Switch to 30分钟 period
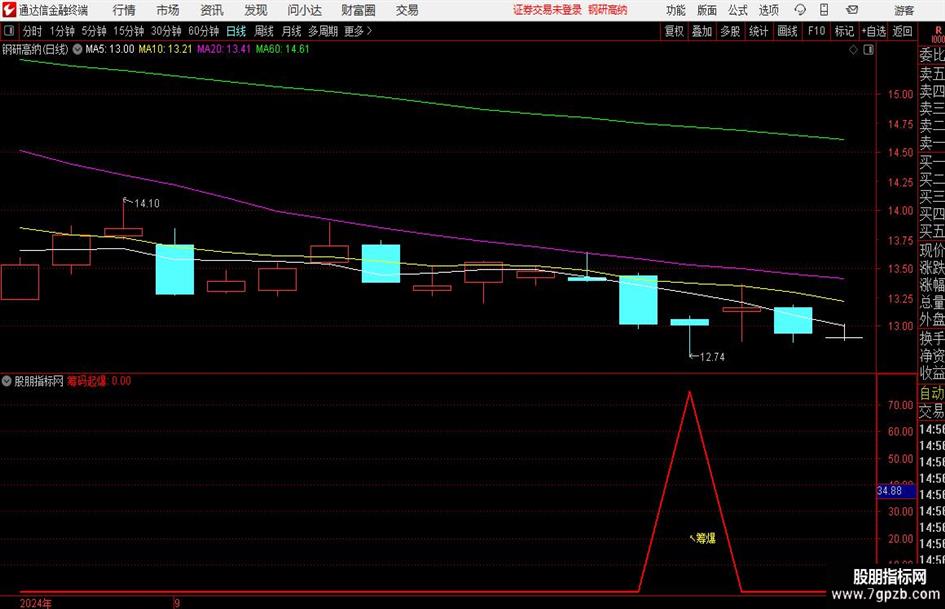Viewport: 945px width, 609px height. click(x=166, y=31)
